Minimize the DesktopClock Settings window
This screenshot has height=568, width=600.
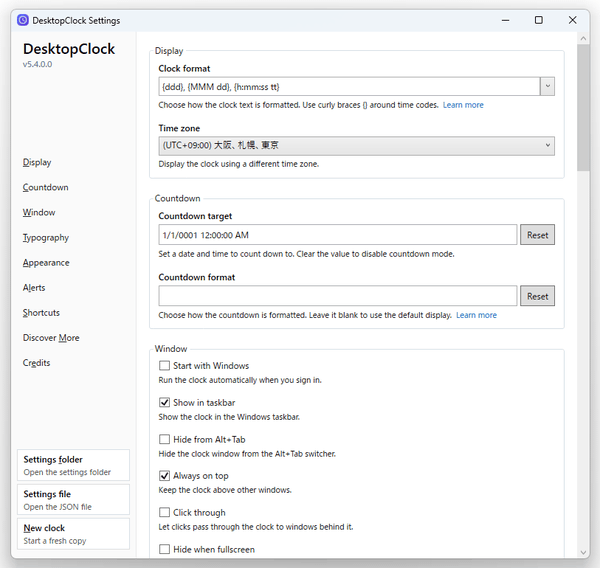click(505, 20)
